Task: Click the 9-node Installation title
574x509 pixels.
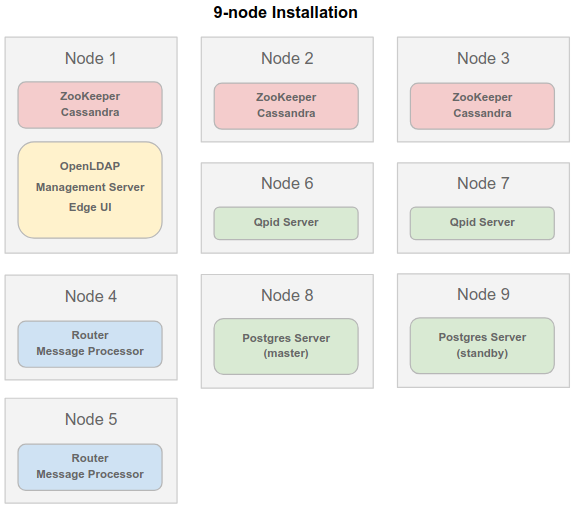Action: (x=285, y=12)
